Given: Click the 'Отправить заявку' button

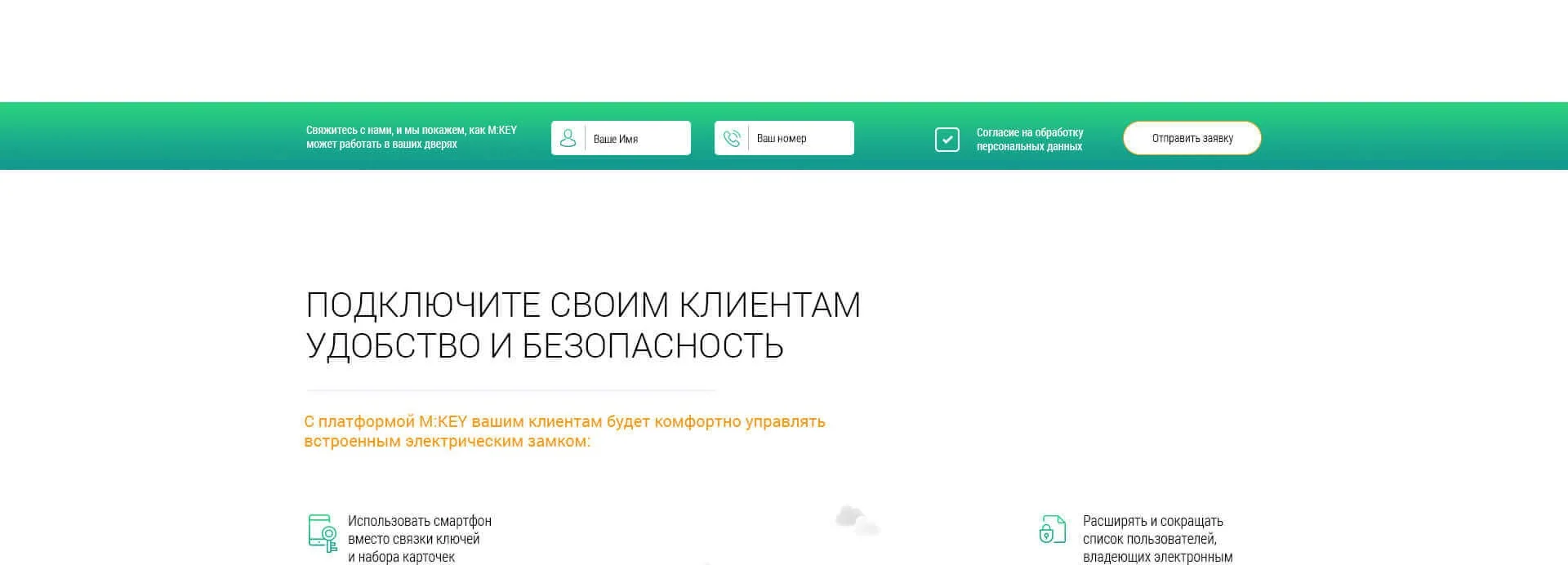Looking at the screenshot, I should tap(1192, 138).
